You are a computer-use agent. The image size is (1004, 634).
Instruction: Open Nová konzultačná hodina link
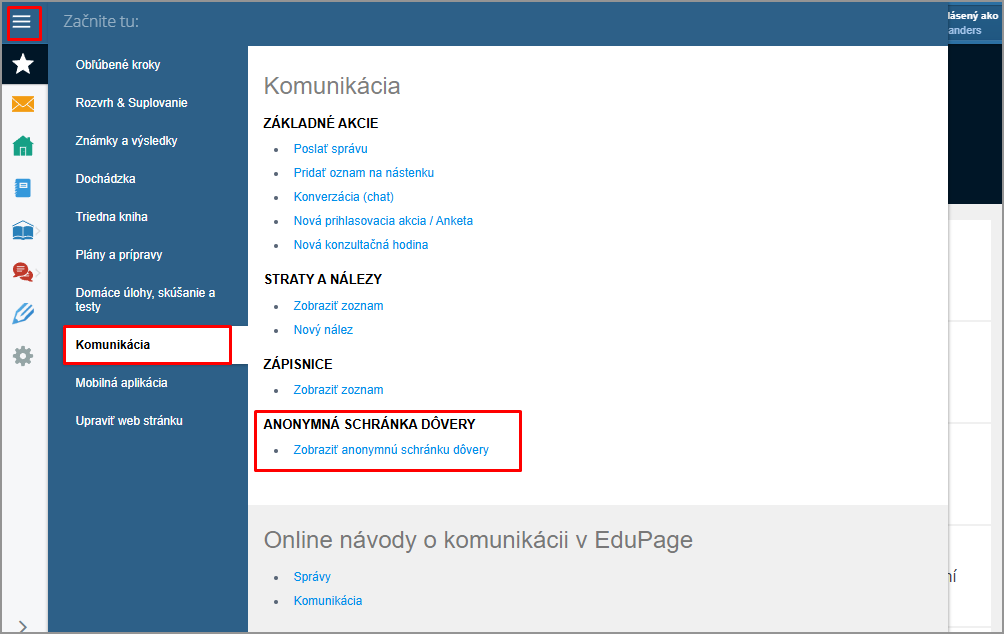tap(360, 245)
